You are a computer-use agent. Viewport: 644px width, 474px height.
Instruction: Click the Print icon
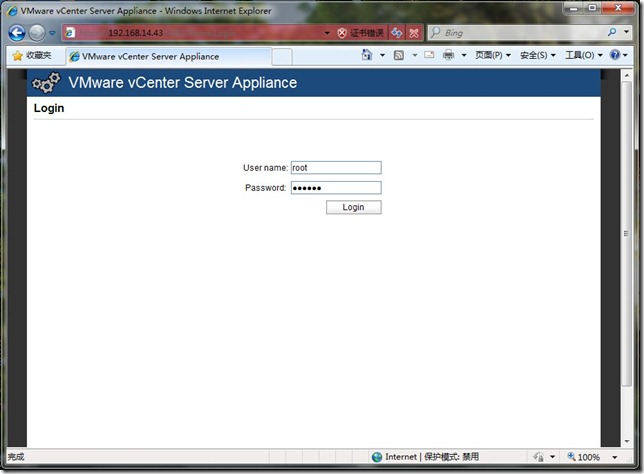tap(448, 55)
